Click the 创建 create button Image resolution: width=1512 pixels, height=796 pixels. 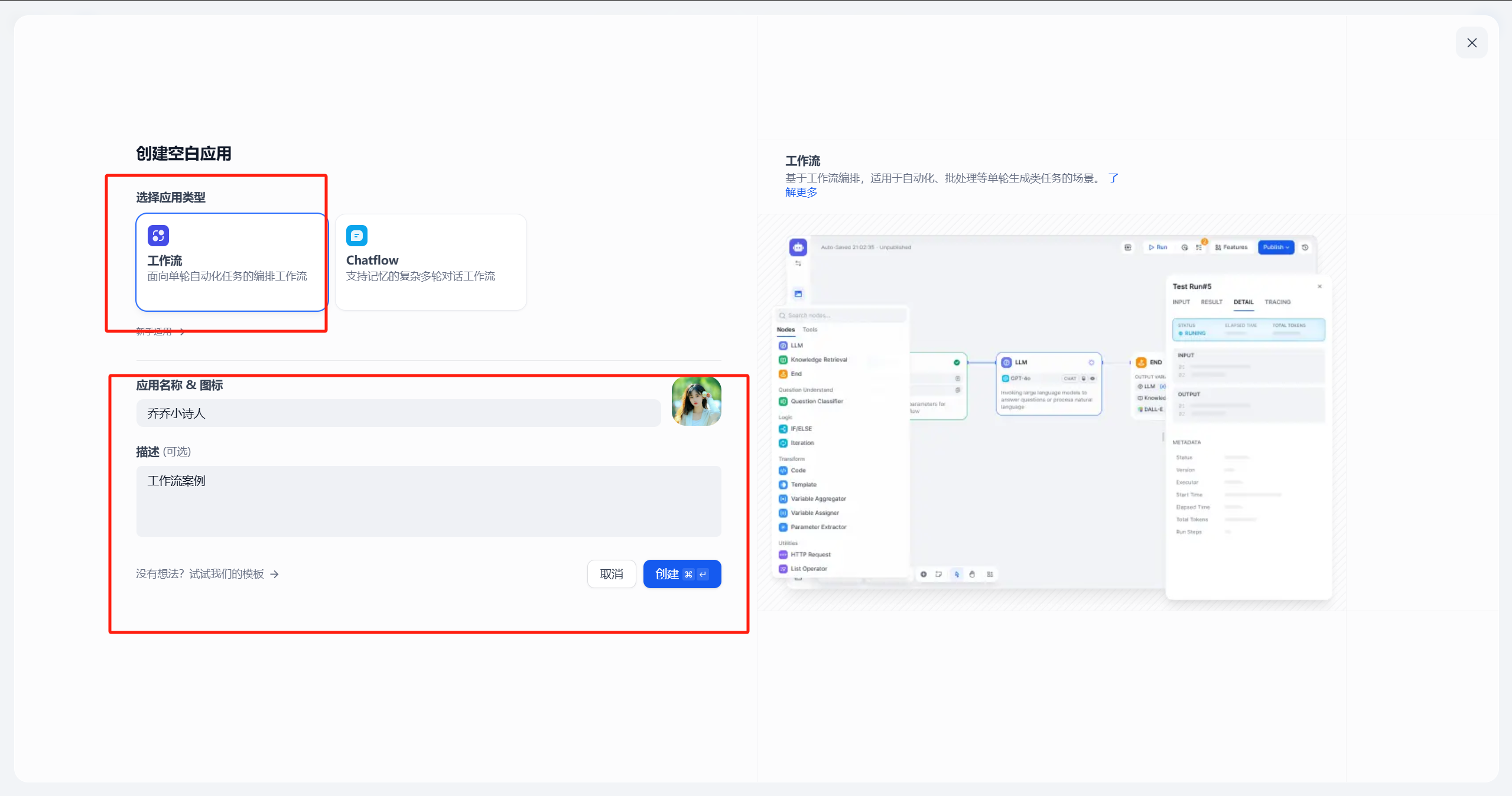(681, 574)
